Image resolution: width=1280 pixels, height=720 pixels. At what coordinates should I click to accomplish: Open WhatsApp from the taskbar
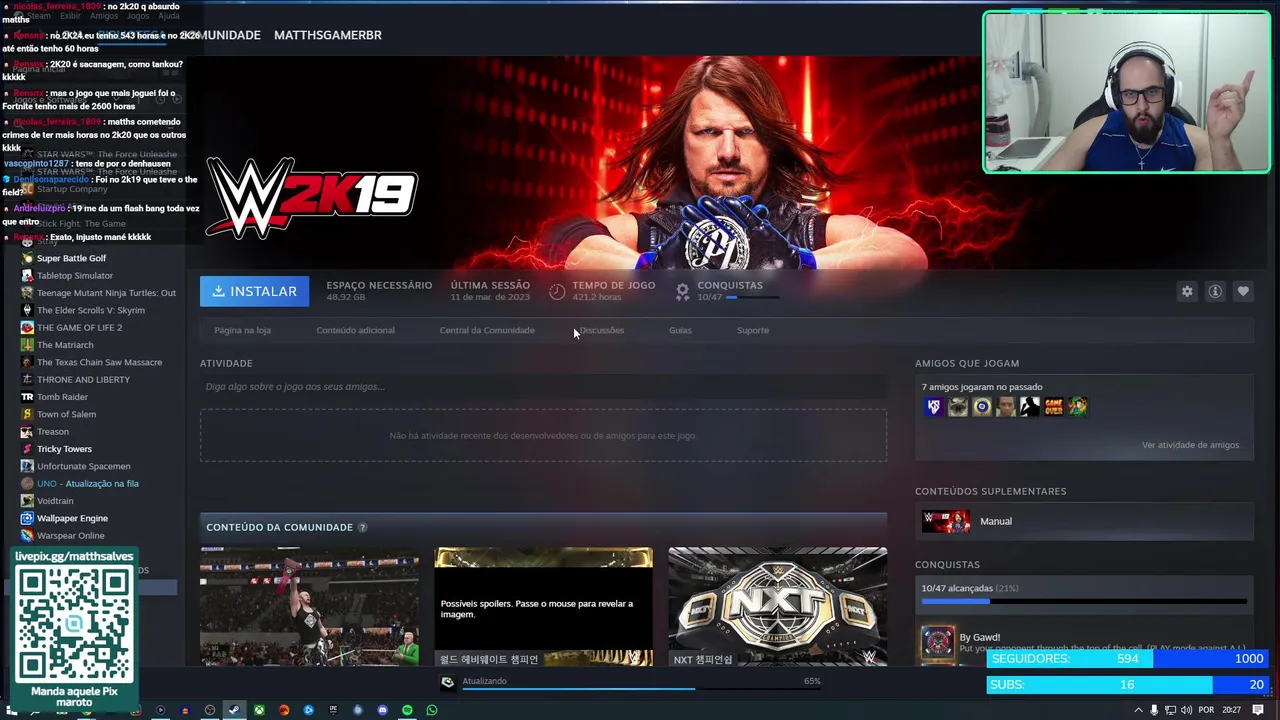432,710
